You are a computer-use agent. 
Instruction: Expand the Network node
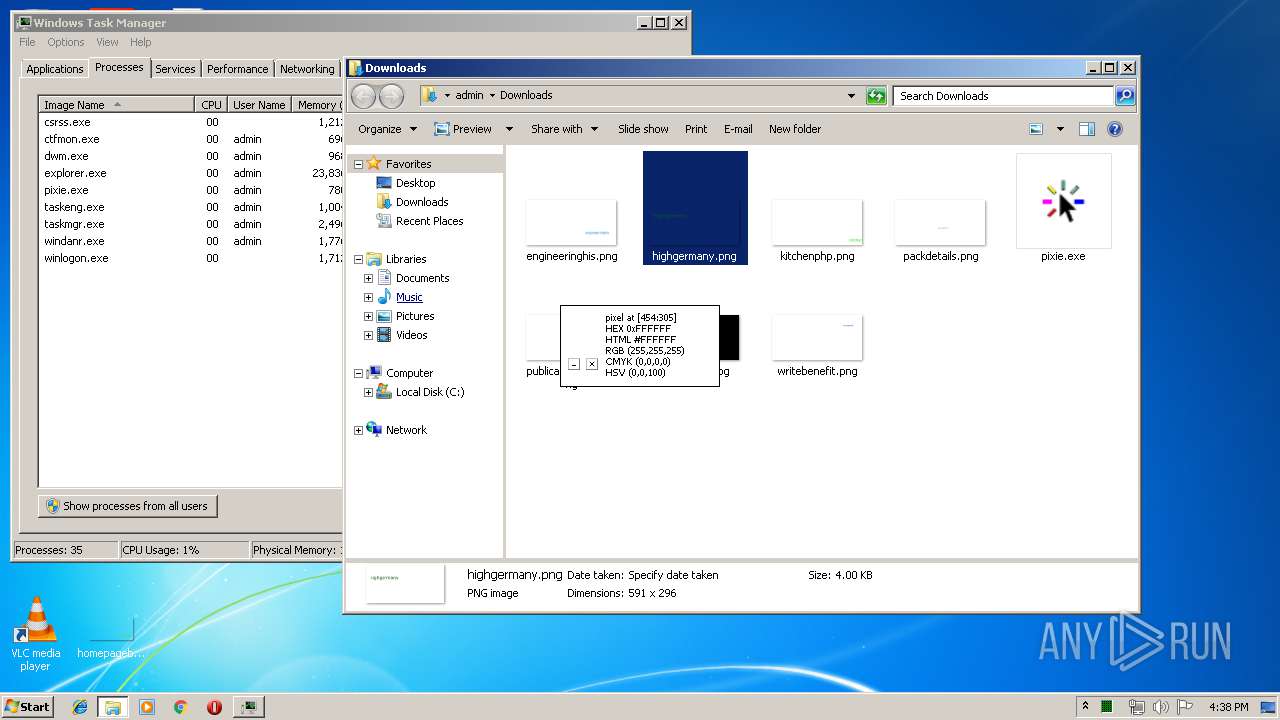tap(358, 430)
